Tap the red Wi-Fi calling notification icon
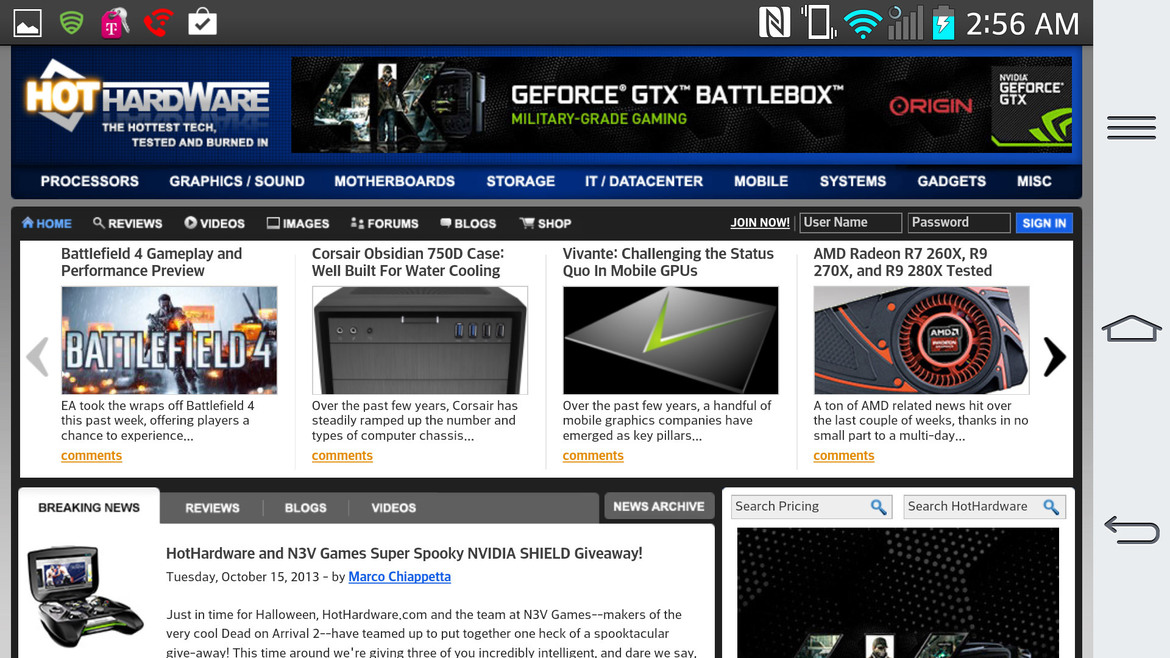The image size is (1170, 658). click(x=158, y=22)
